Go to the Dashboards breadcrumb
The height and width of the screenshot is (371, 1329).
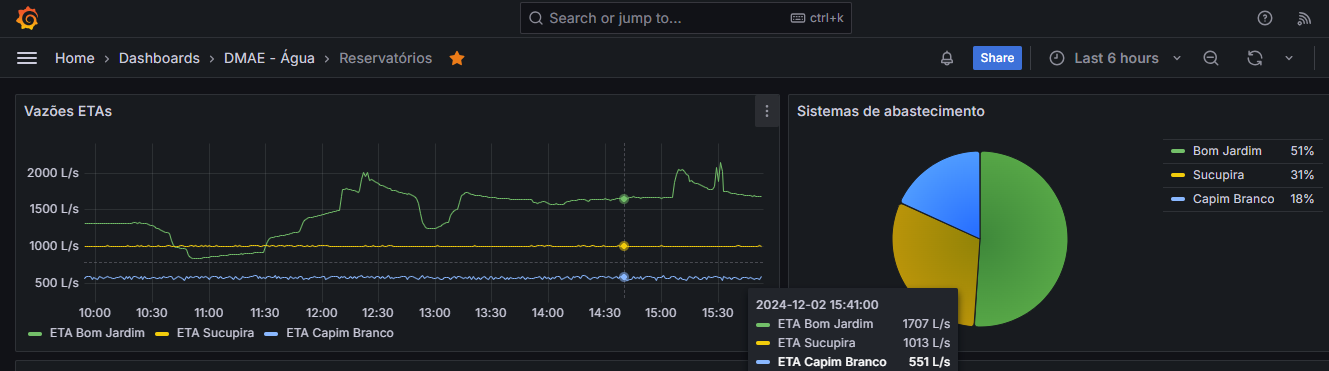click(x=159, y=58)
